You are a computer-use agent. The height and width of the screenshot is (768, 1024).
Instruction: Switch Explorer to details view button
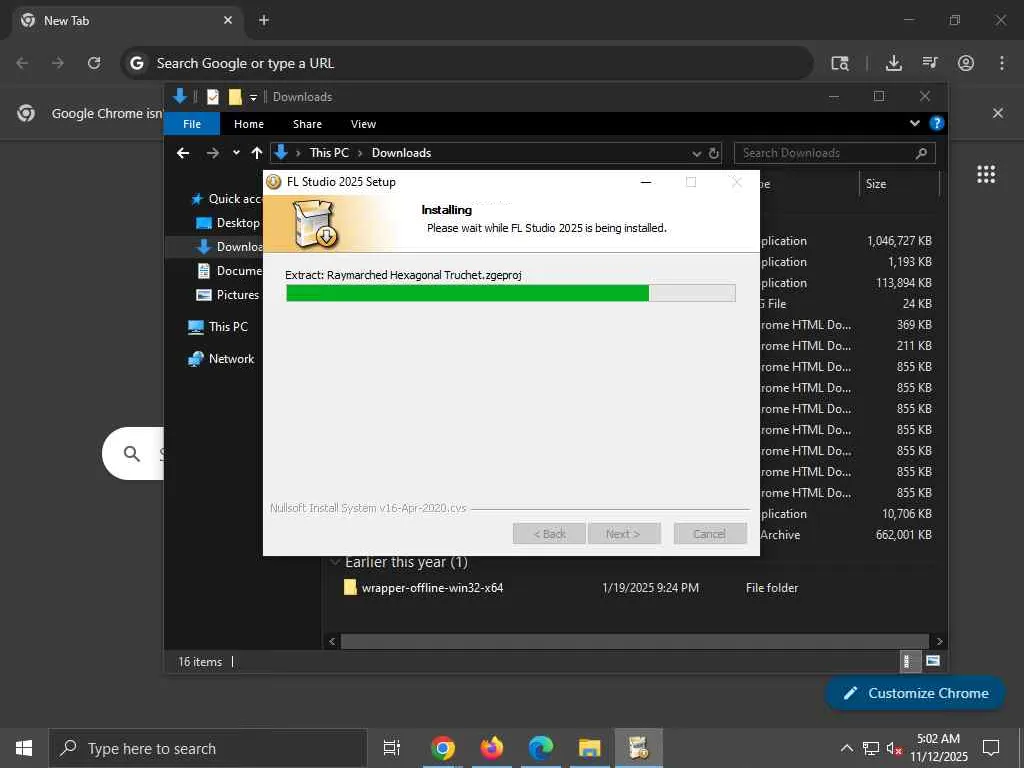point(908,661)
